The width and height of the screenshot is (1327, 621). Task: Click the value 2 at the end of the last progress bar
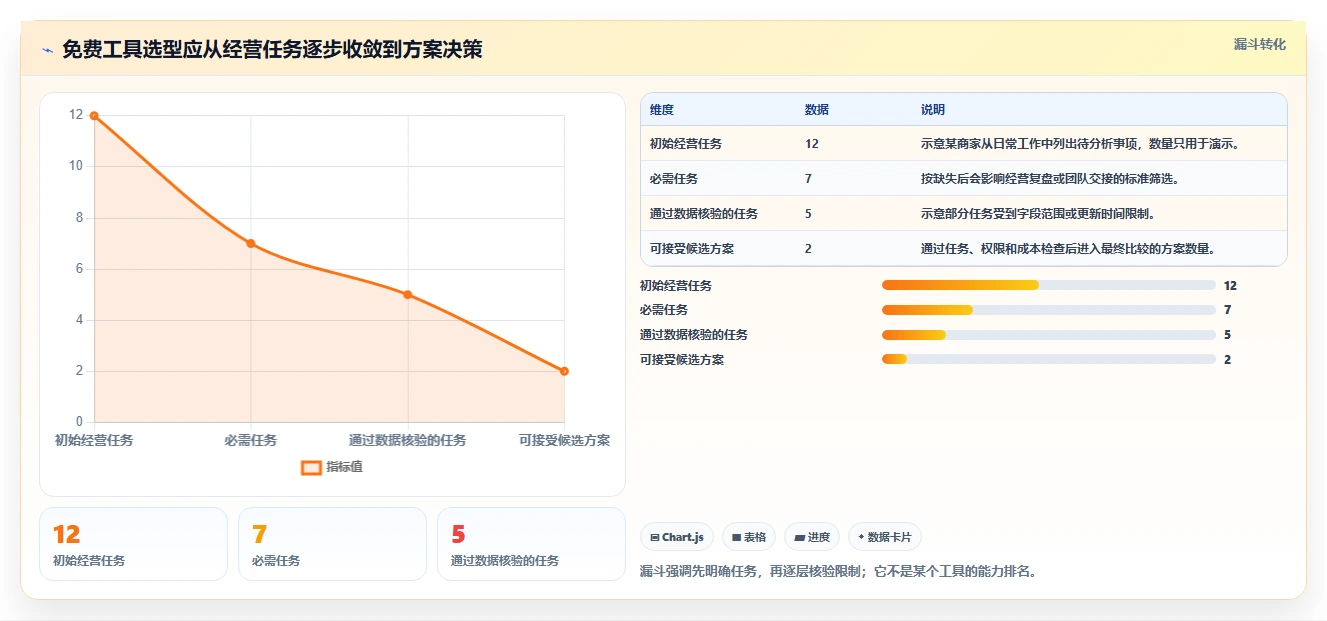point(1227,359)
